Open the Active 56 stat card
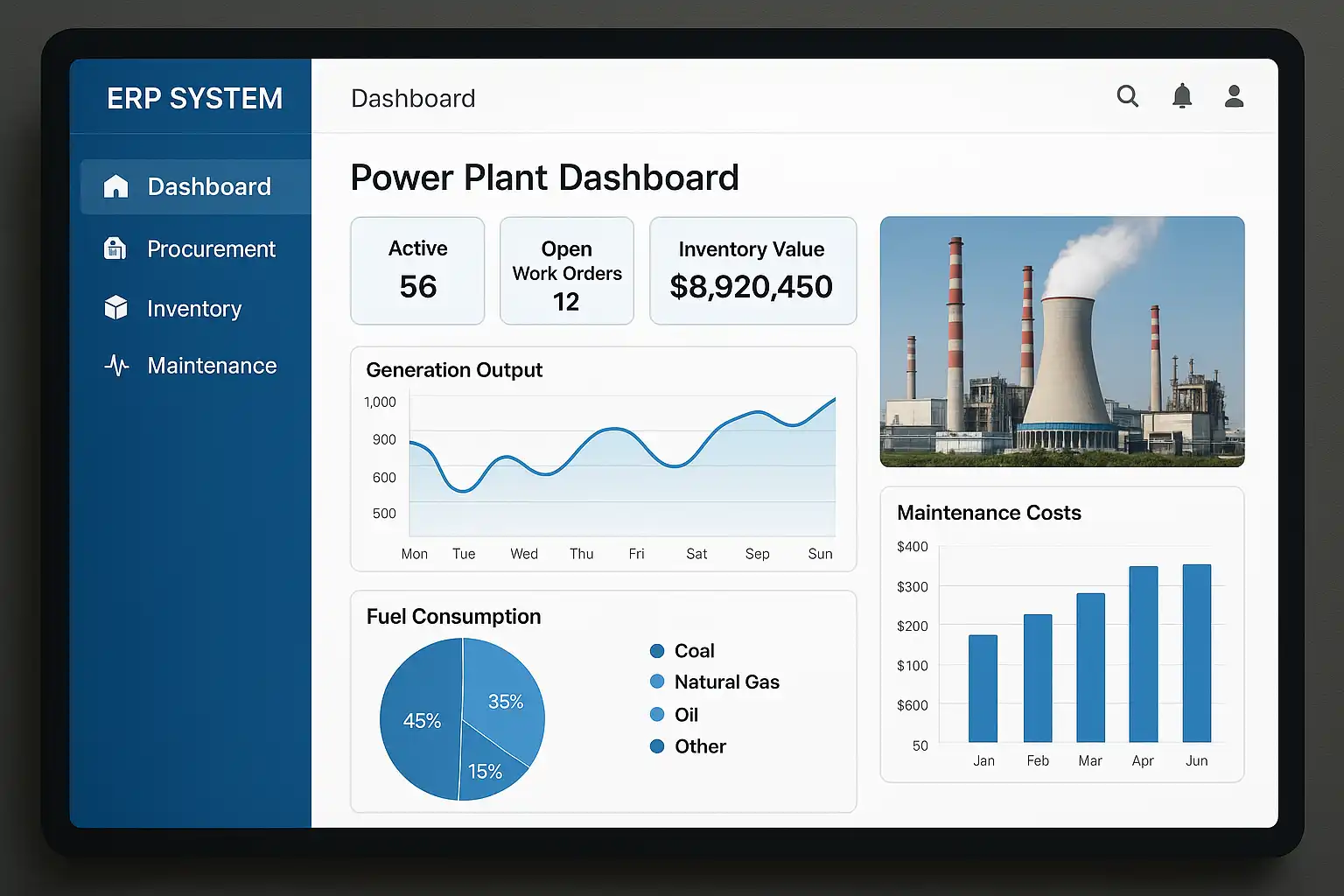This screenshot has width=1344, height=896. click(417, 271)
